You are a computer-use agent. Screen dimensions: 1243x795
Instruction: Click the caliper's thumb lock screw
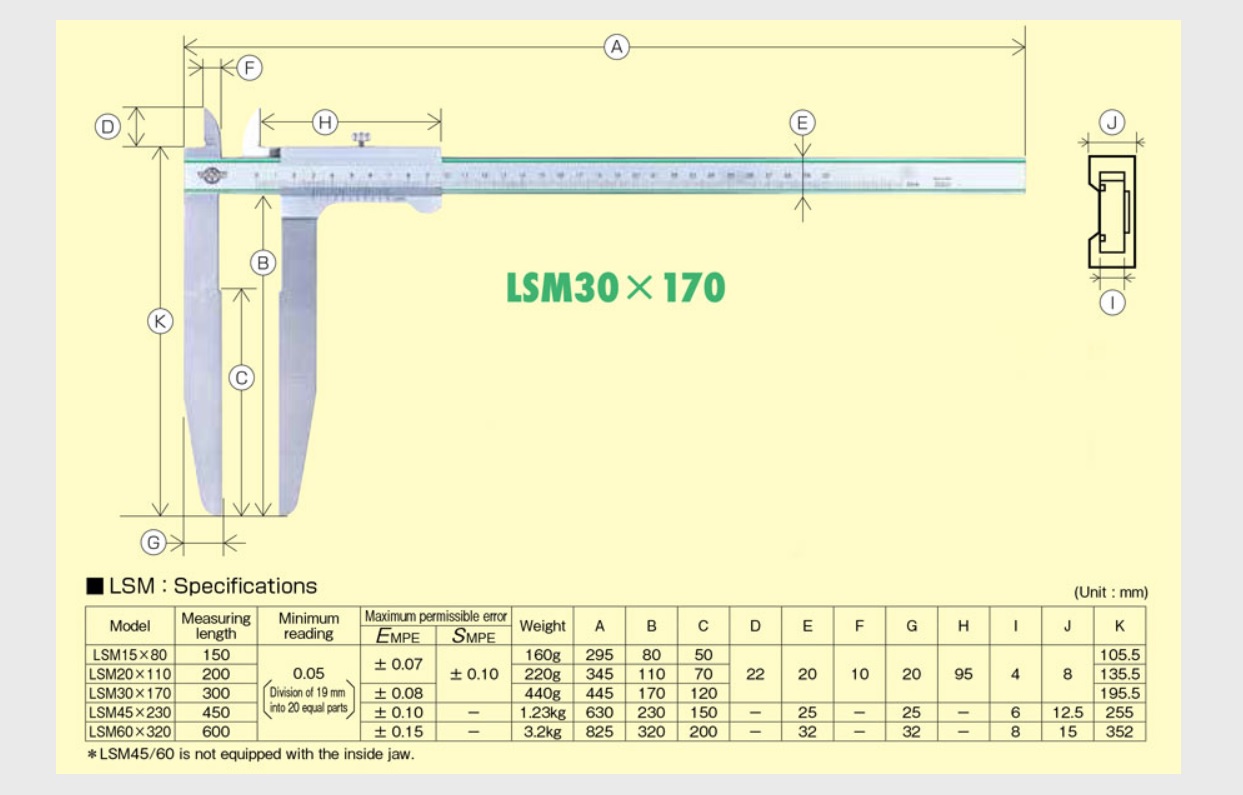coord(361,139)
